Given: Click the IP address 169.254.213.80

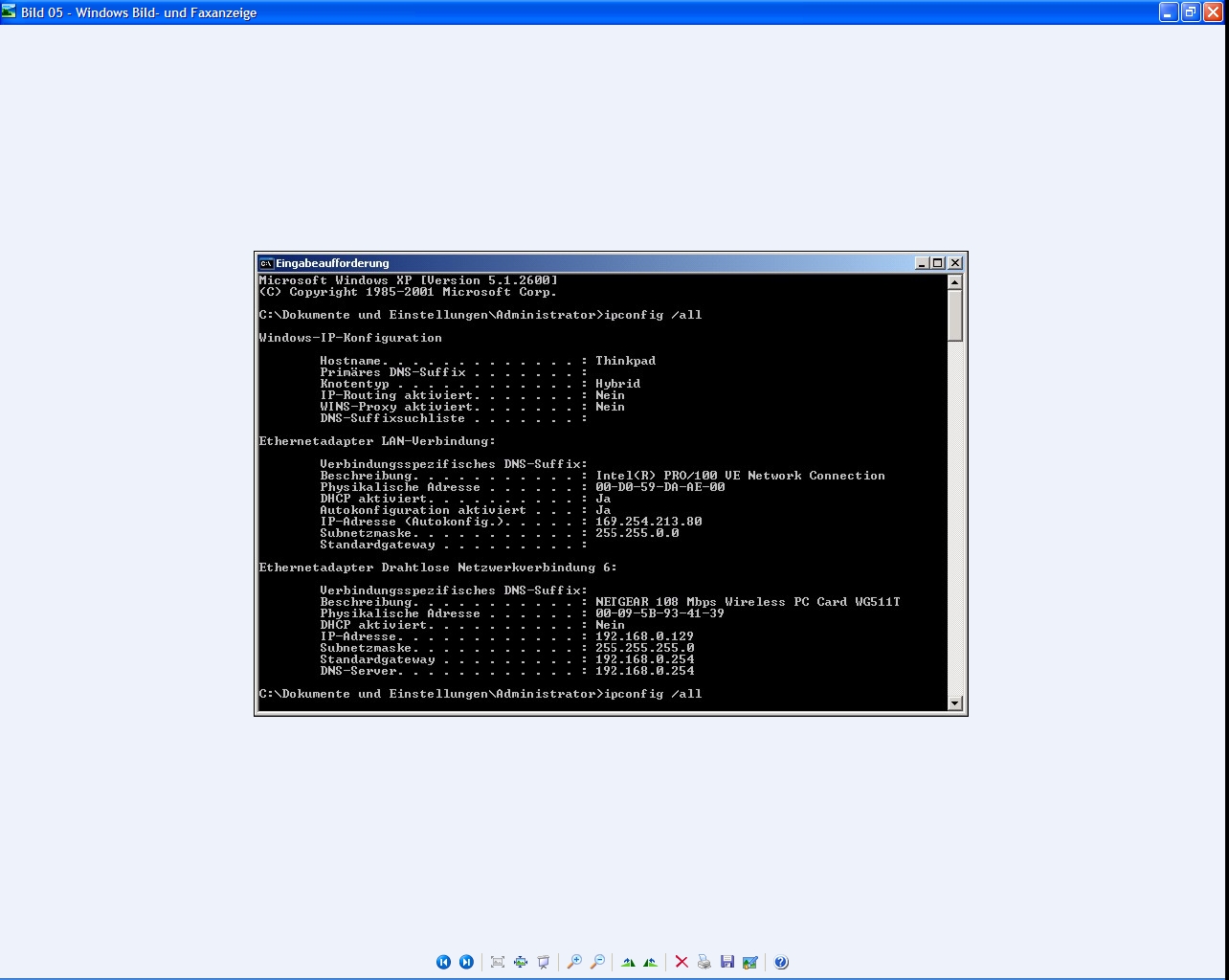Looking at the screenshot, I should 649,522.
